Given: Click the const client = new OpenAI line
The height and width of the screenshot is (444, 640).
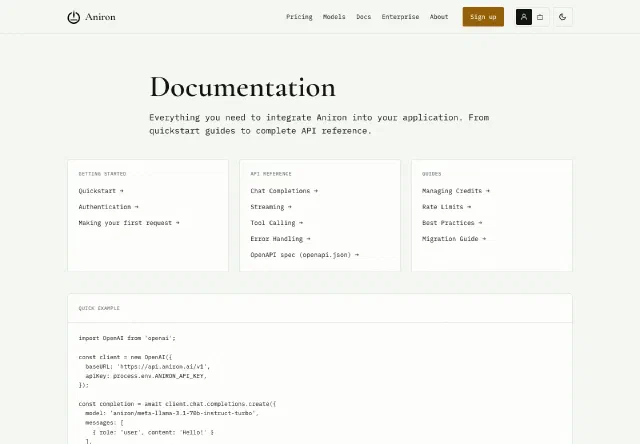Looking at the screenshot, I should [125, 357].
